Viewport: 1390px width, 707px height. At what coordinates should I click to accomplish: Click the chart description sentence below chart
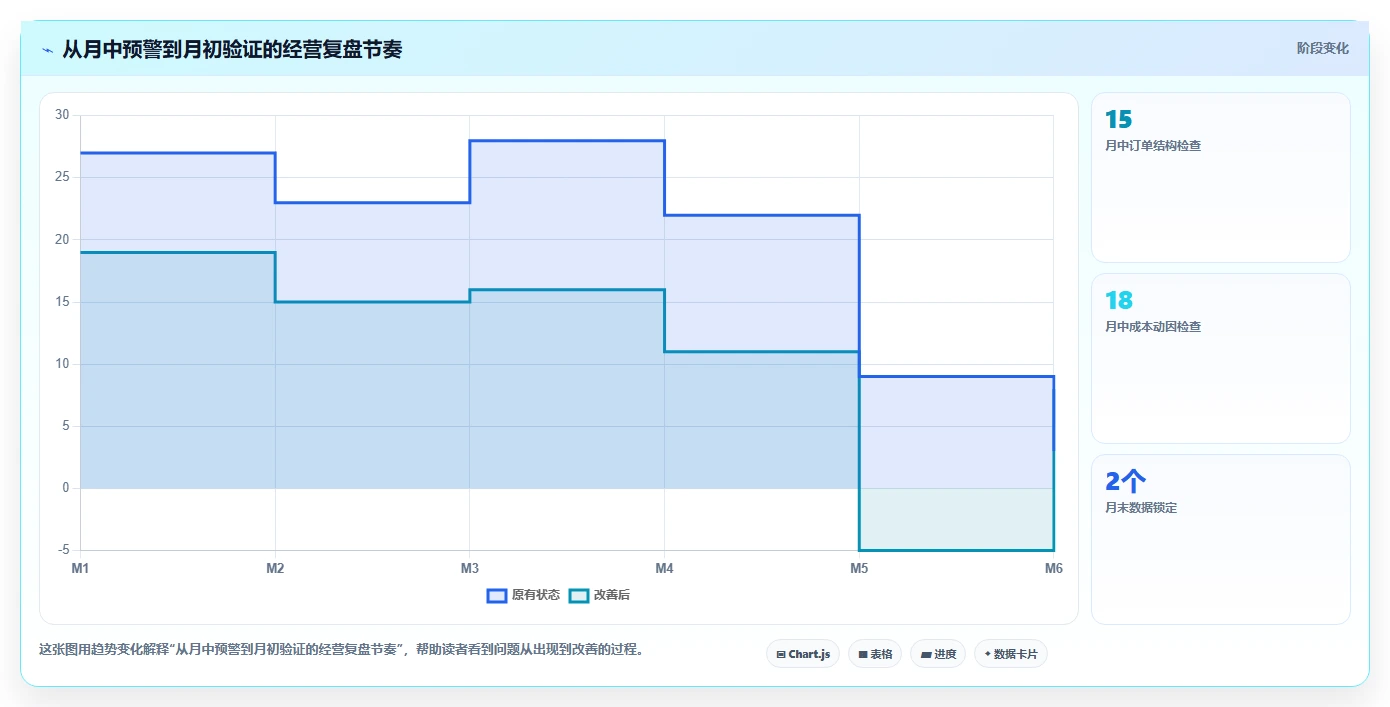tap(343, 650)
